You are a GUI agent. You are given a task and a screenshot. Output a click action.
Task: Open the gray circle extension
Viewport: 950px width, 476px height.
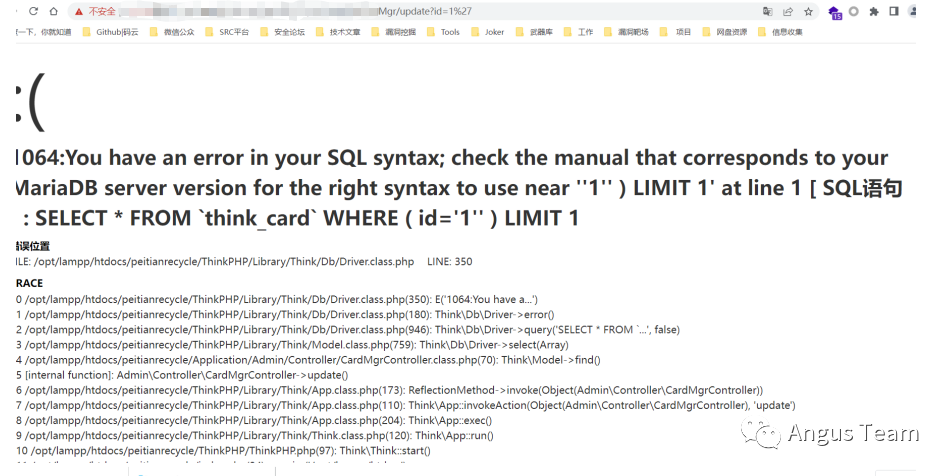tap(854, 12)
